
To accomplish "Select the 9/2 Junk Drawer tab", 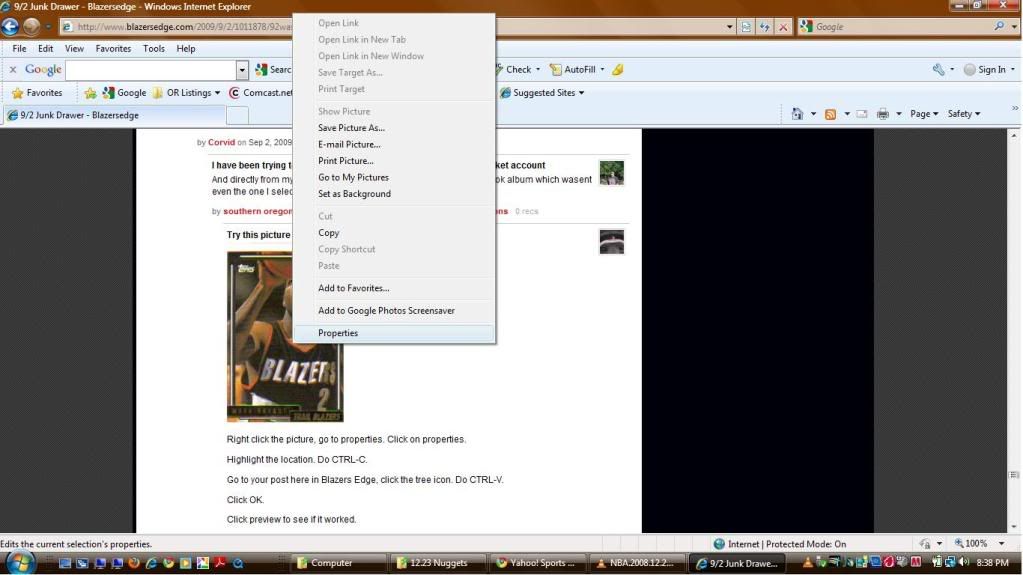I will [x=114, y=115].
